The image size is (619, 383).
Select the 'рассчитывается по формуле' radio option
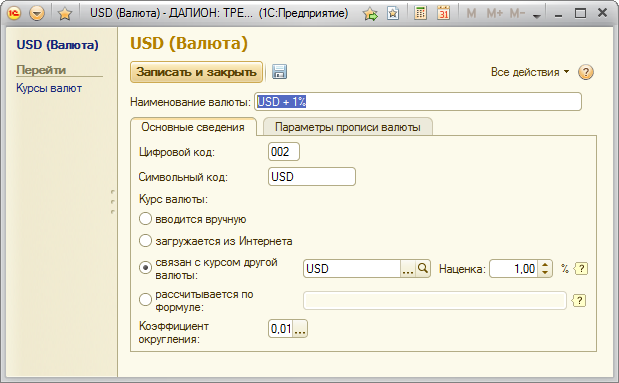pos(145,300)
